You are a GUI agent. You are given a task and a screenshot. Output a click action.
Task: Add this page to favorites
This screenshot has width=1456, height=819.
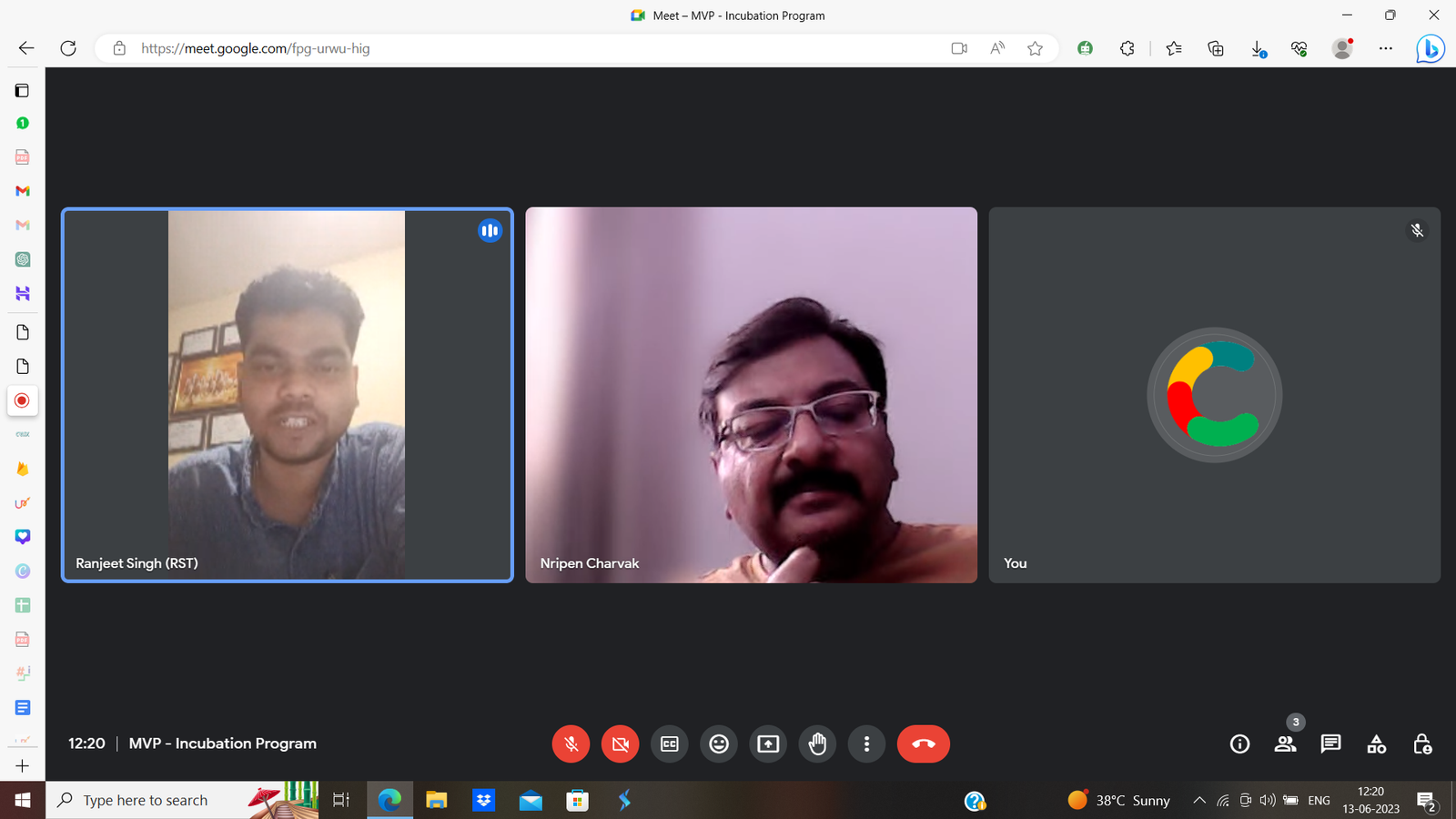point(1035,48)
